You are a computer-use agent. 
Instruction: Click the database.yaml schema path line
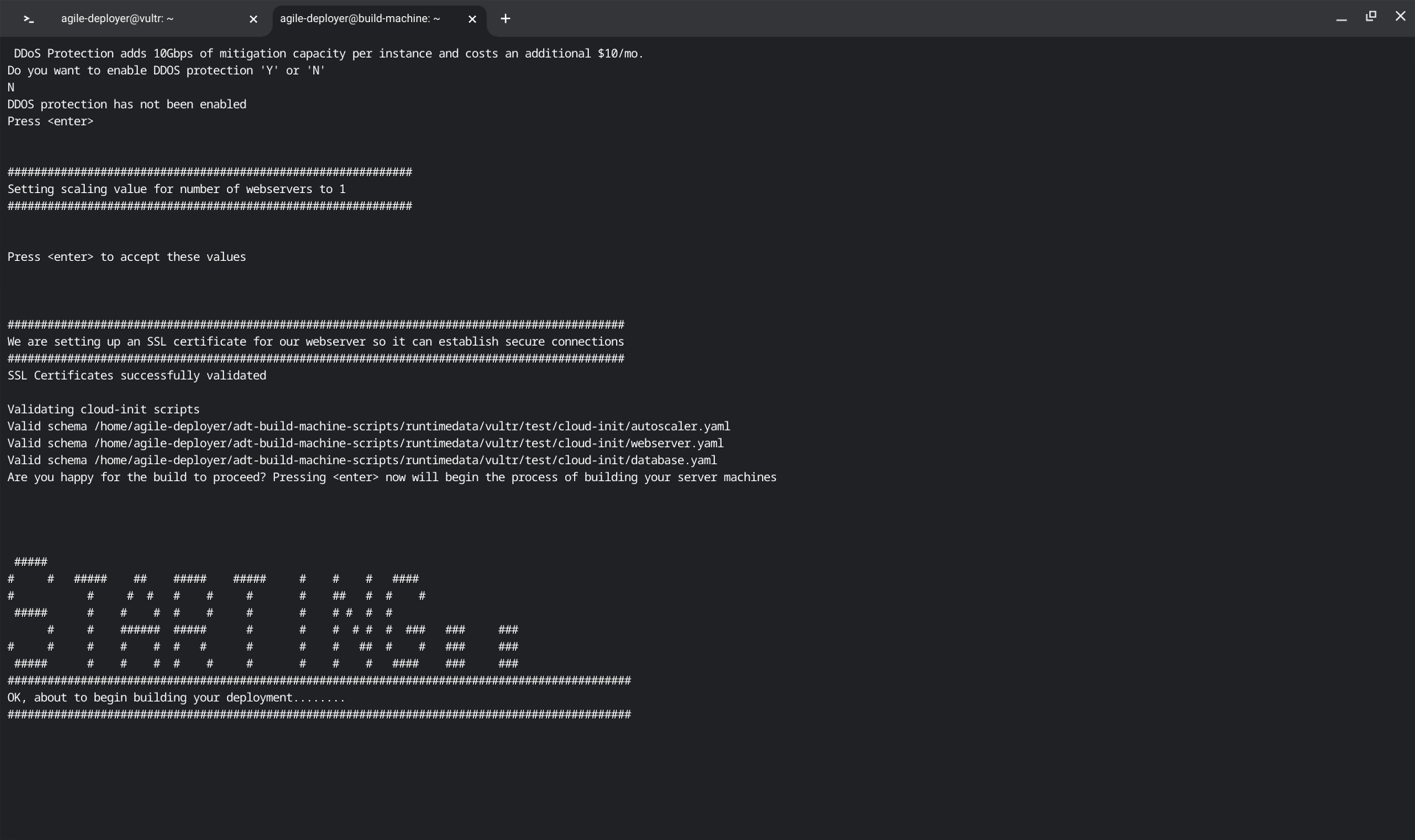click(362, 461)
